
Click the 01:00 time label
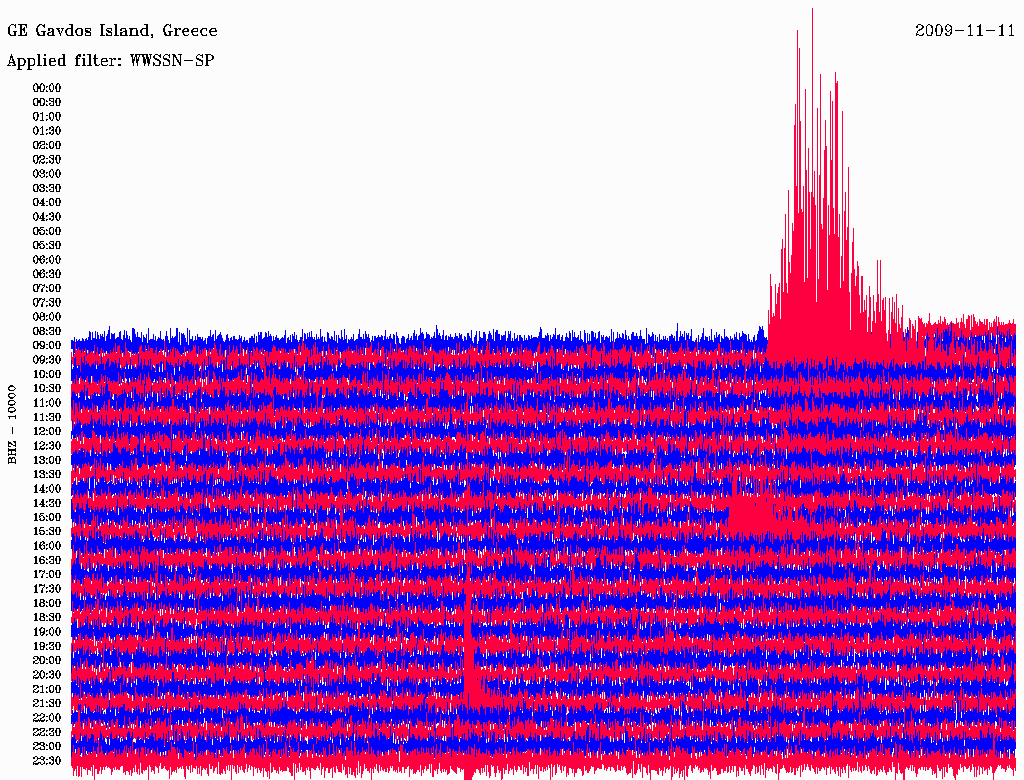click(47, 117)
